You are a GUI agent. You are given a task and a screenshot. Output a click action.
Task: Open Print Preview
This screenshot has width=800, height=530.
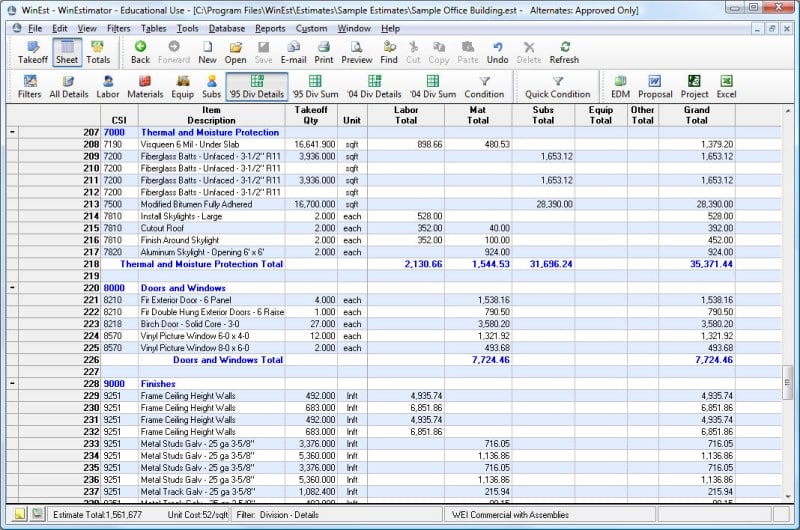(357, 53)
